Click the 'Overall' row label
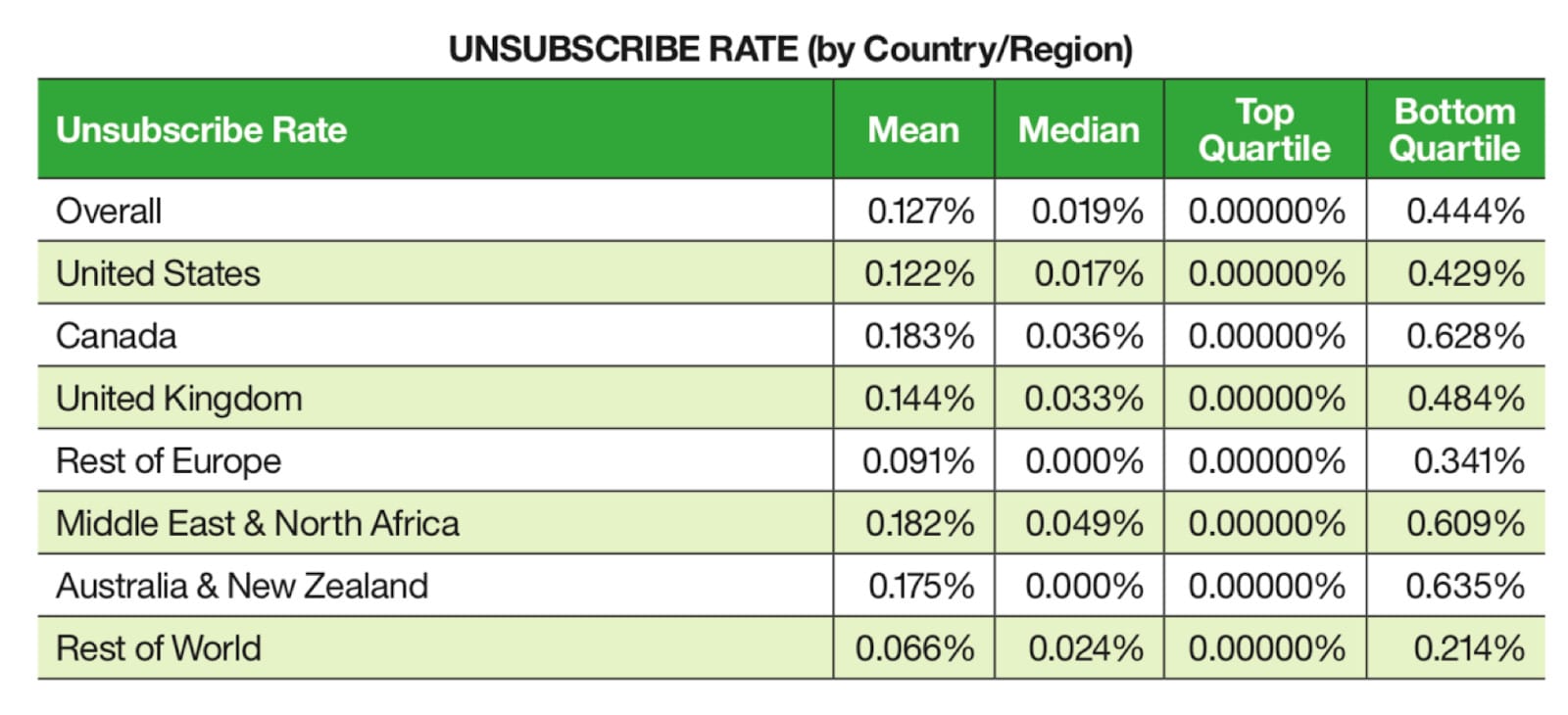 [109, 211]
